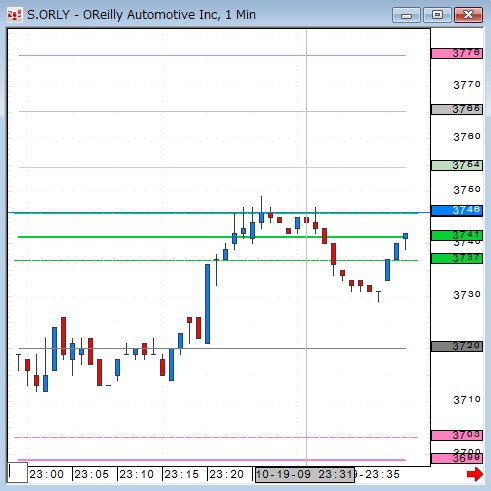Click the pink 3688 price label
The width and height of the screenshot is (491, 491).
pyautogui.click(x=457, y=458)
